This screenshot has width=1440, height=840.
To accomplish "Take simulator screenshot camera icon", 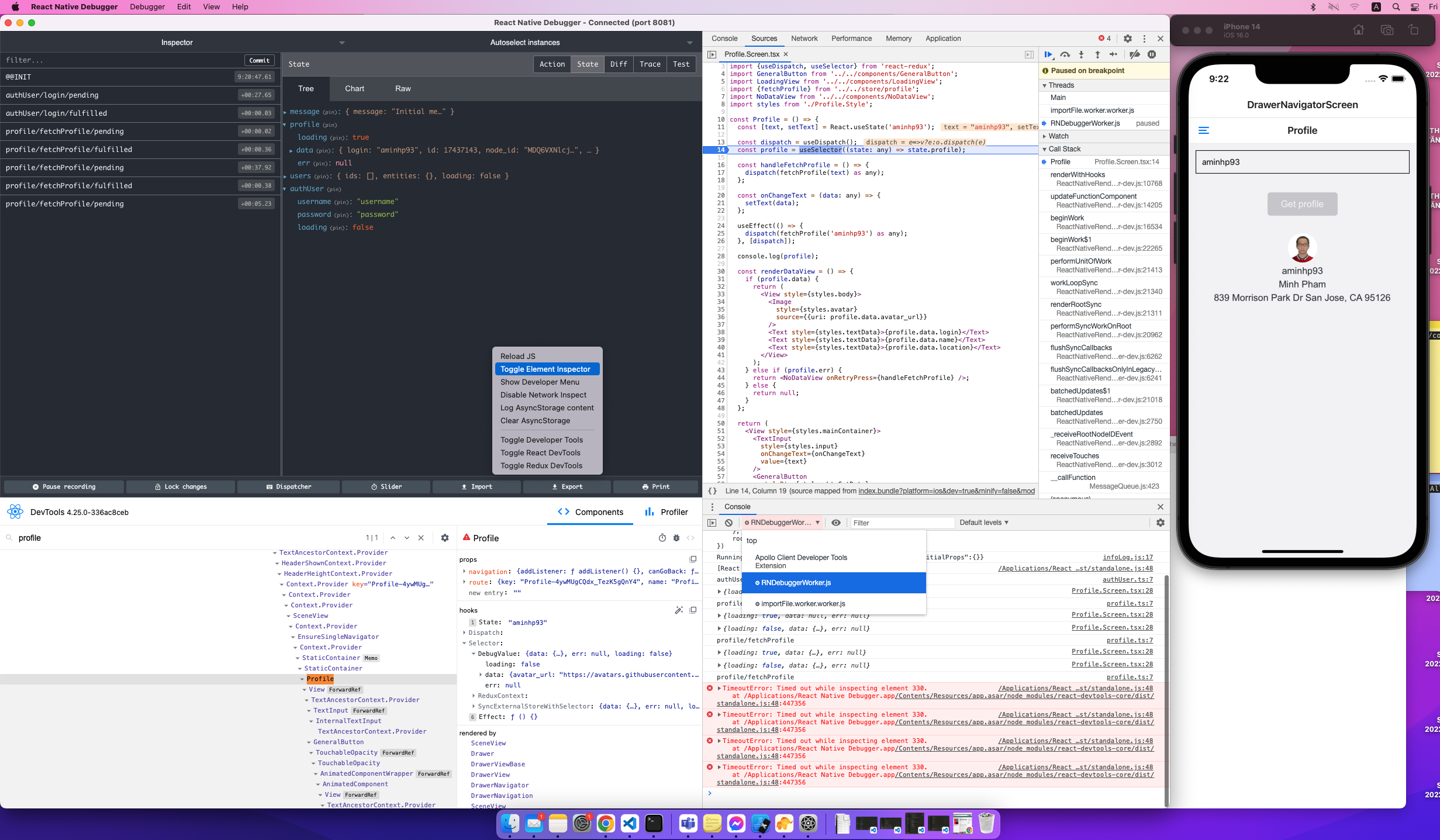I will (1387, 30).
